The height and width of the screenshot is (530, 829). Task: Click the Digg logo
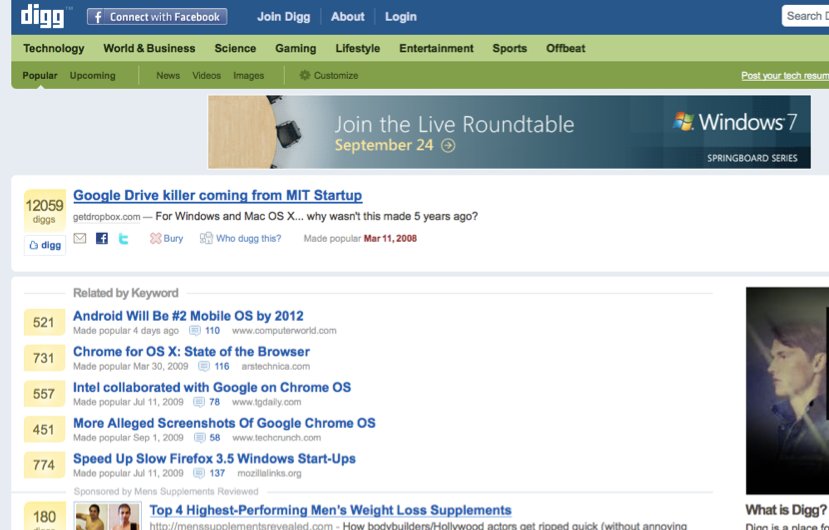pos(42,16)
